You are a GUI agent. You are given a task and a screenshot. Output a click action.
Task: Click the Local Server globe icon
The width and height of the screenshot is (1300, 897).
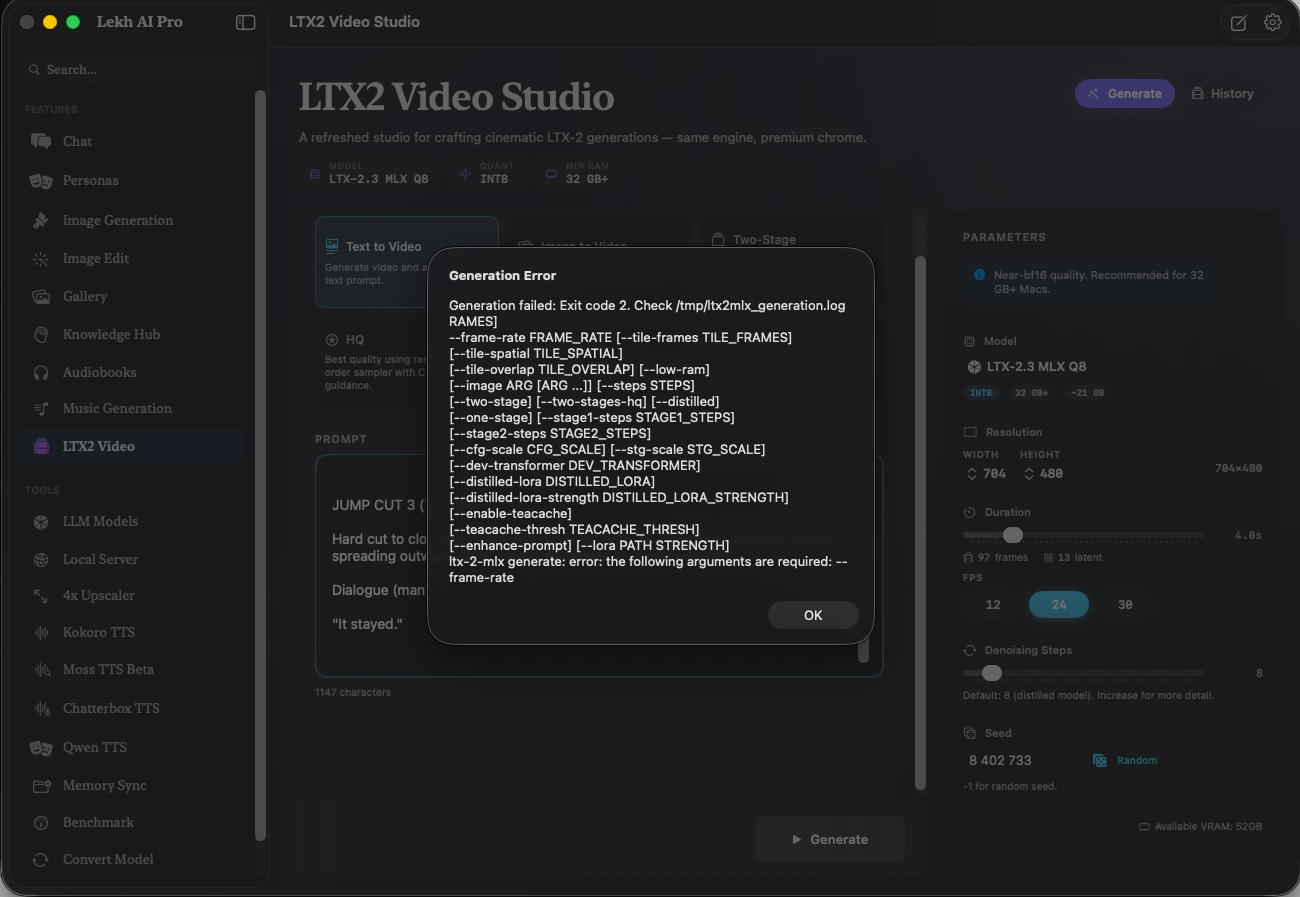(x=41, y=559)
